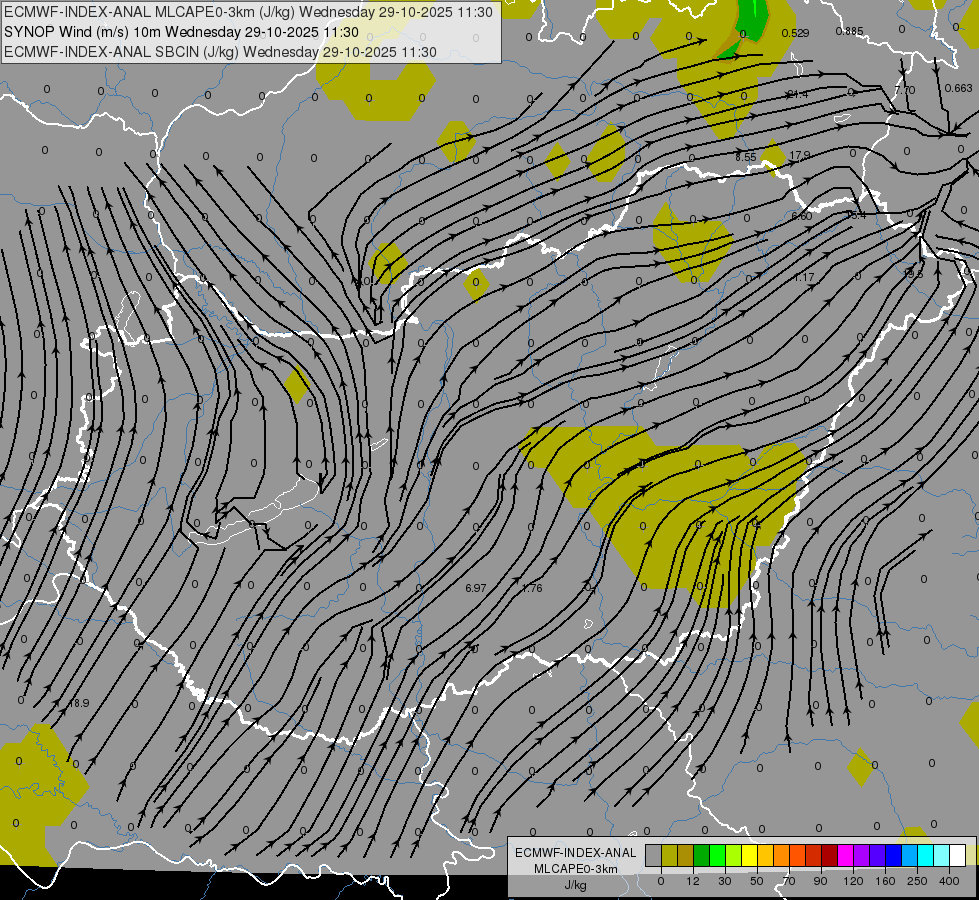
Task: Click the legend tick label 160
Action: click(885, 881)
